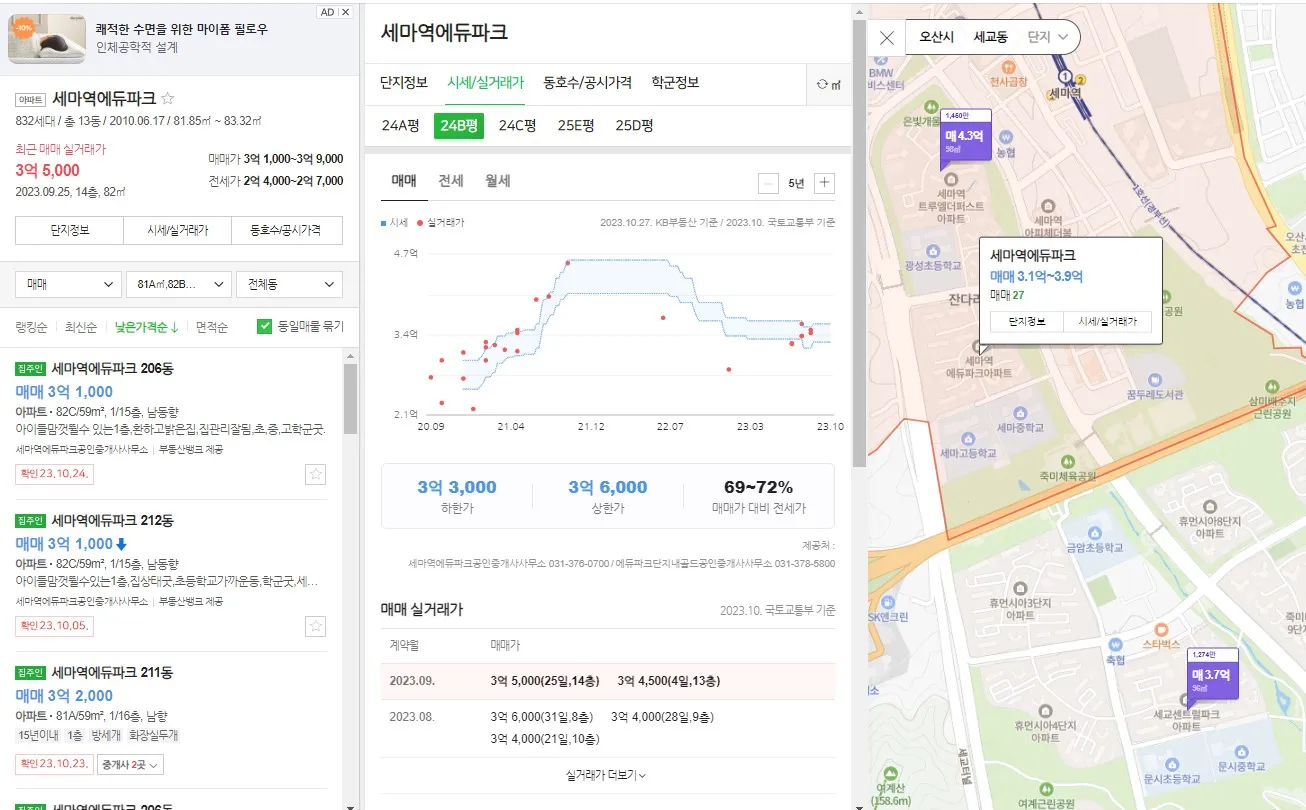Image resolution: width=1306 pixels, height=810 pixels.
Task: Click the AD info badge
Action: 327,12
